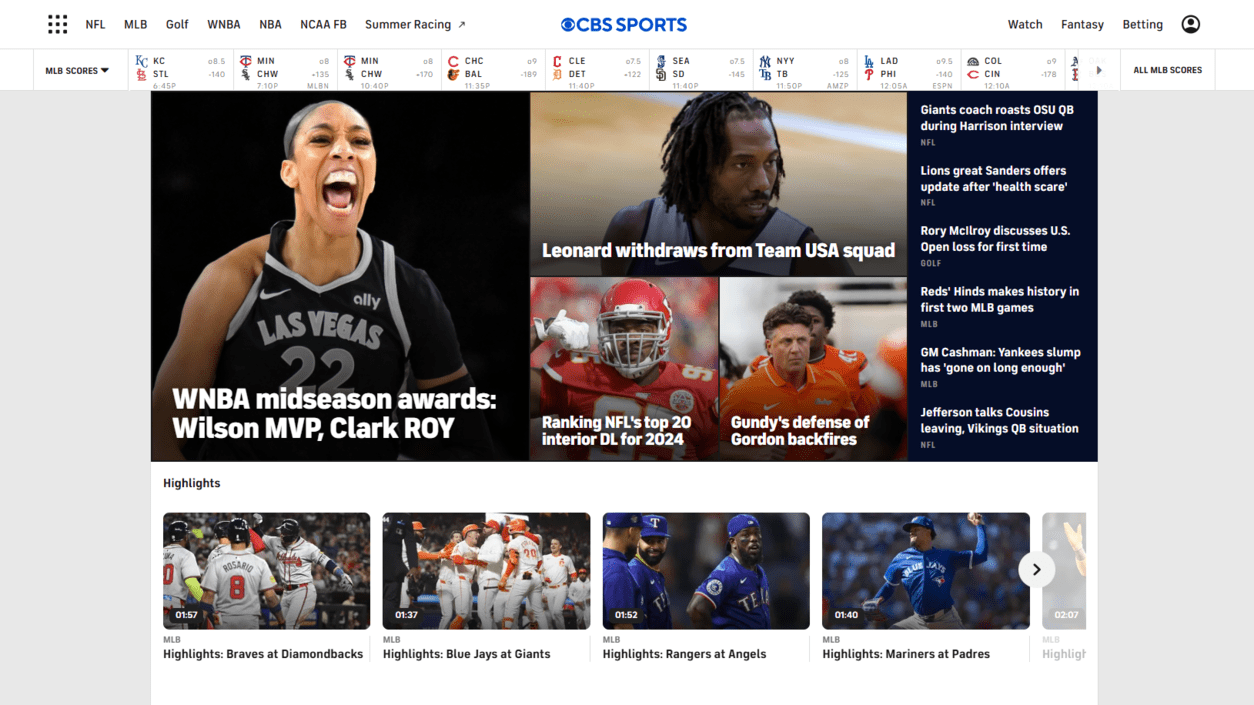Click the Royals logo in scores bar
This screenshot has height=705, width=1254.
pyautogui.click(x=141, y=61)
